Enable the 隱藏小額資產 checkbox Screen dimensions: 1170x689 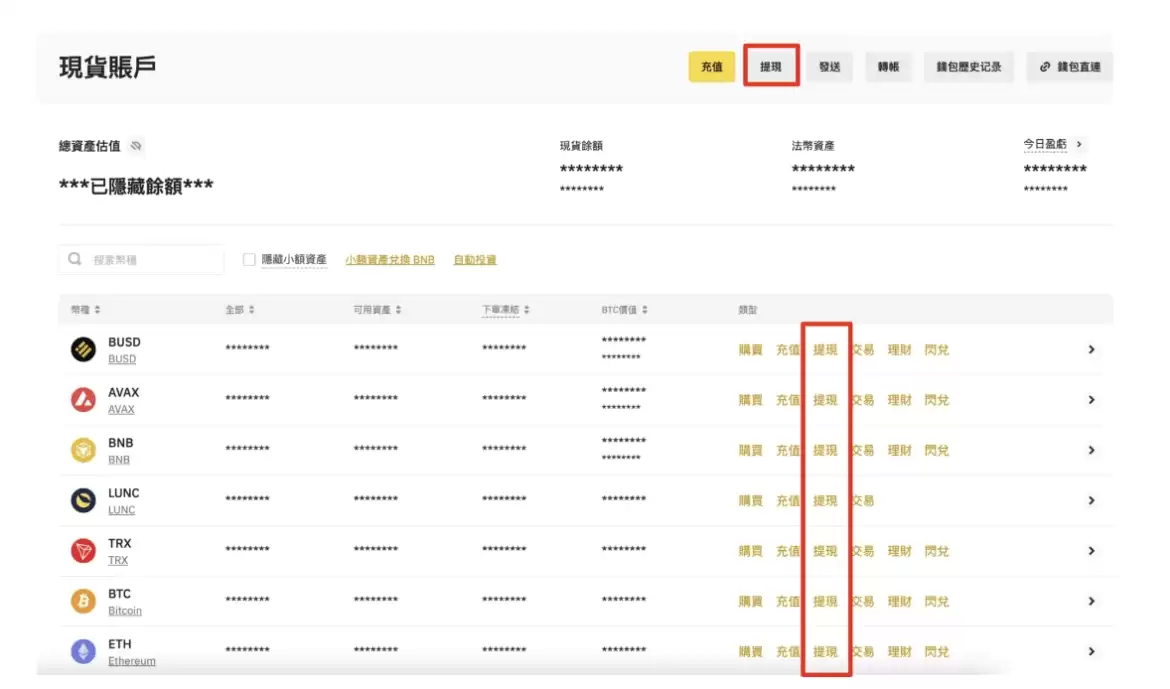pyautogui.click(x=248, y=259)
